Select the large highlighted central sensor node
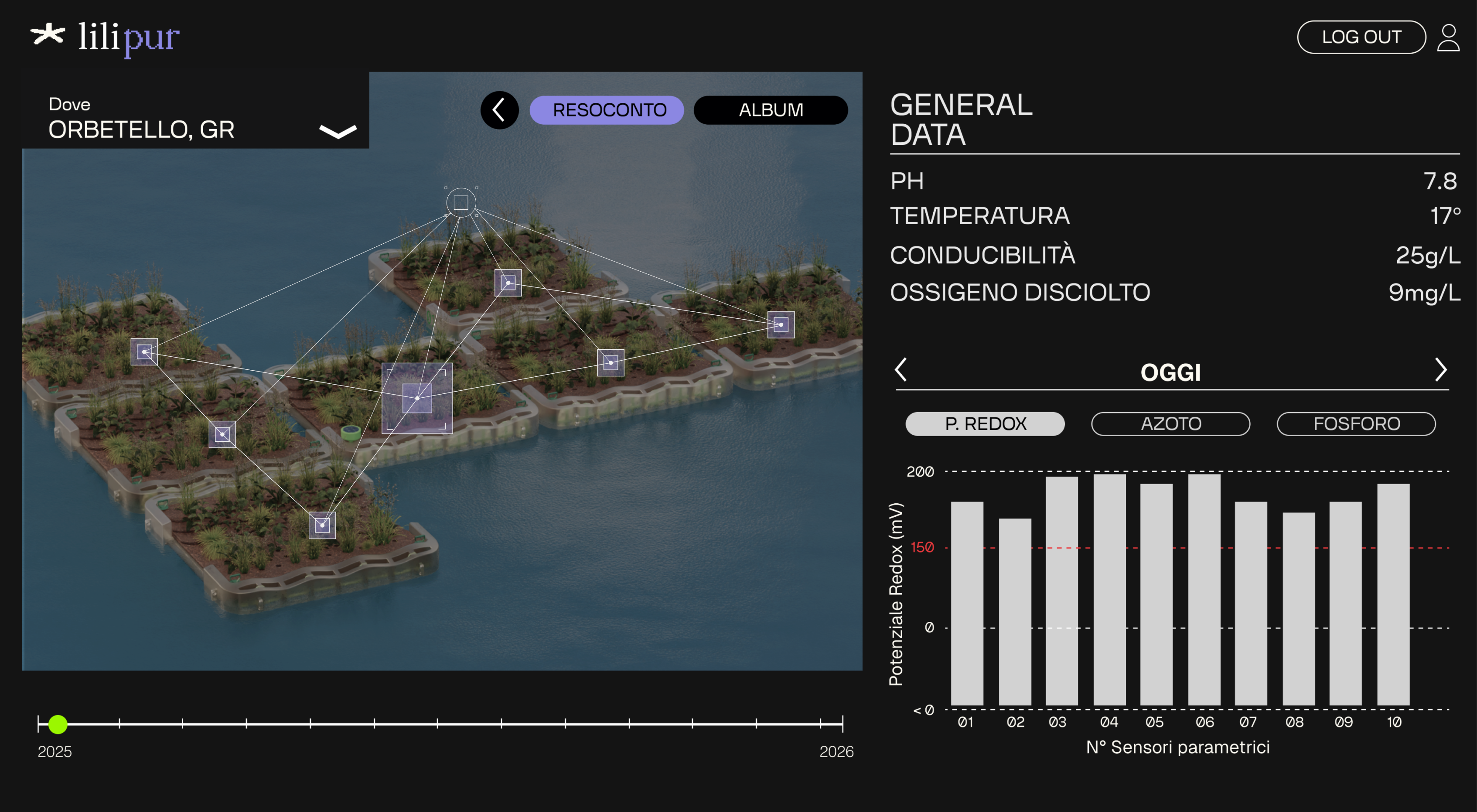 tap(417, 398)
